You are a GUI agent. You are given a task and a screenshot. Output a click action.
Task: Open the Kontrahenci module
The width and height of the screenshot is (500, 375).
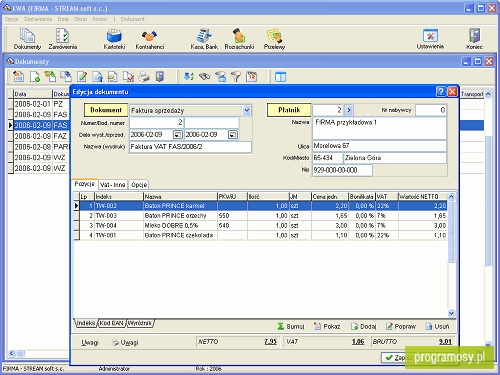[150, 39]
